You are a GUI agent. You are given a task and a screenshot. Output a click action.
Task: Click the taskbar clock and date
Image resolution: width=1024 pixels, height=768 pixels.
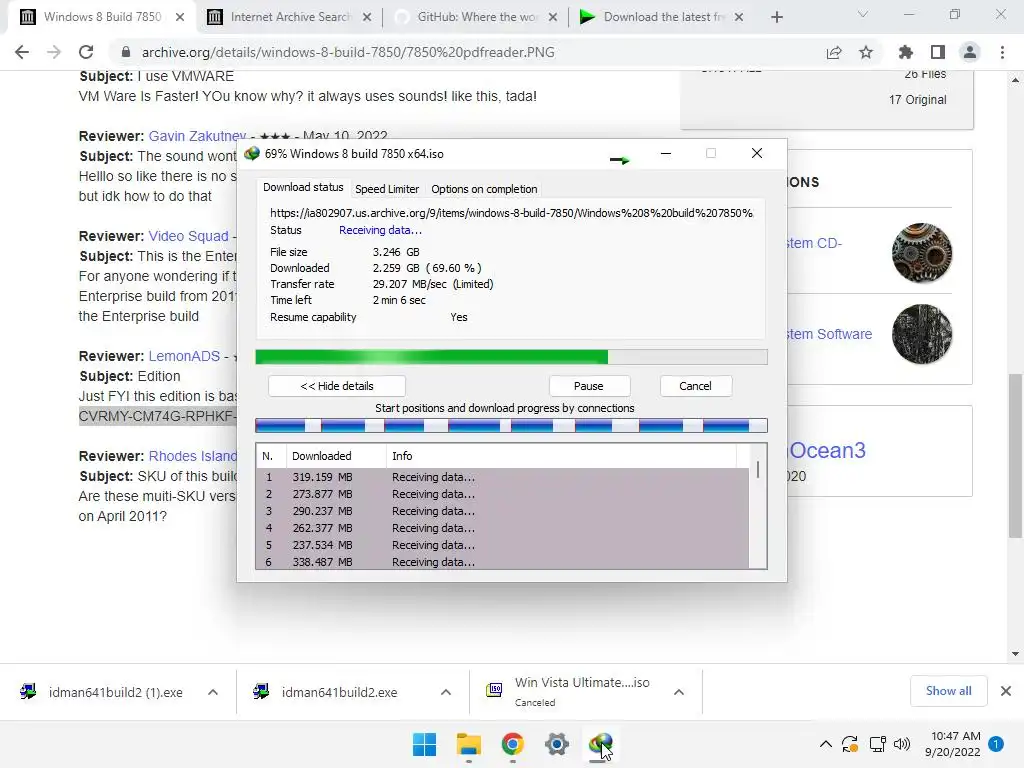pos(953,744)
